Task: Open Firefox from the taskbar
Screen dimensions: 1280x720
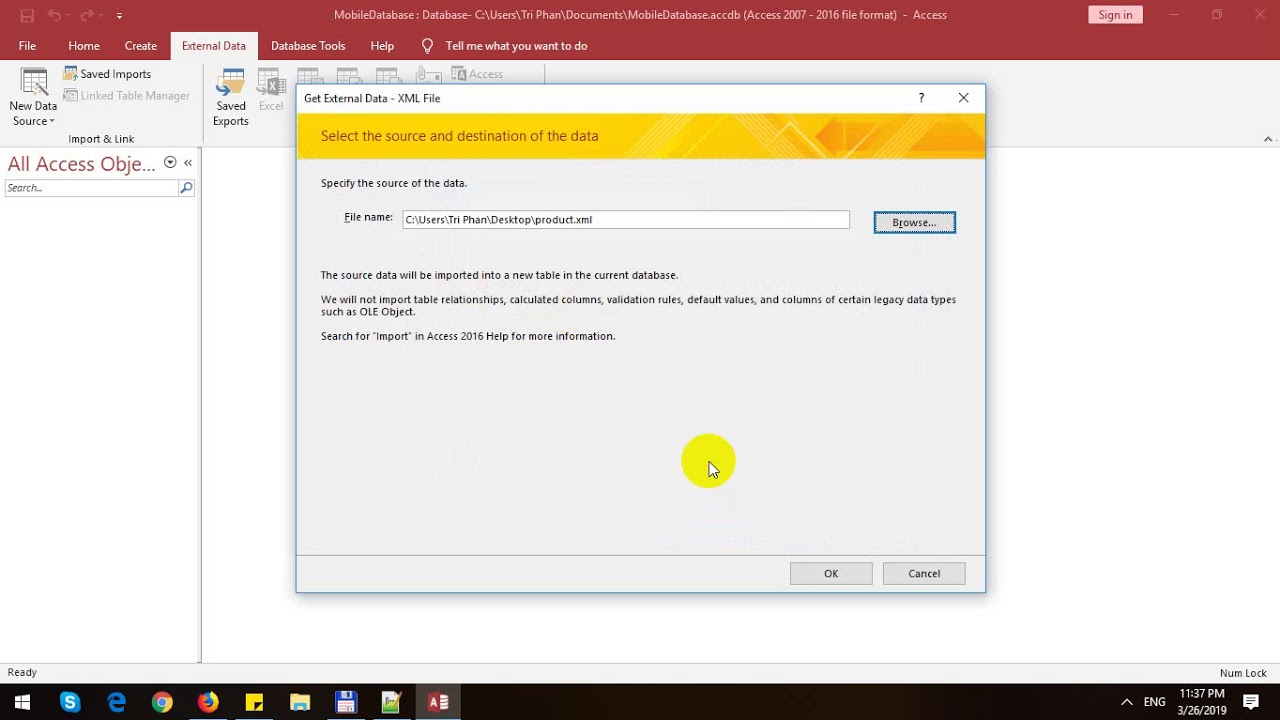Action: point(208,702)
